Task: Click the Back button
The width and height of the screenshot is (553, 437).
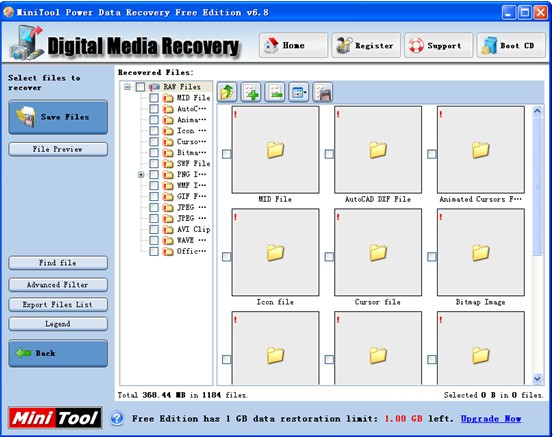Action: (58, 353)
